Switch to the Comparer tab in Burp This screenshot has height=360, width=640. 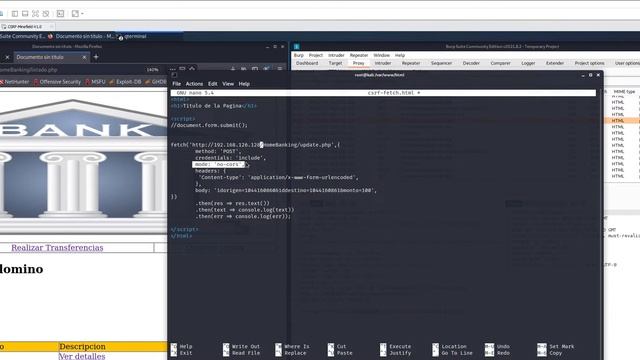500,63
